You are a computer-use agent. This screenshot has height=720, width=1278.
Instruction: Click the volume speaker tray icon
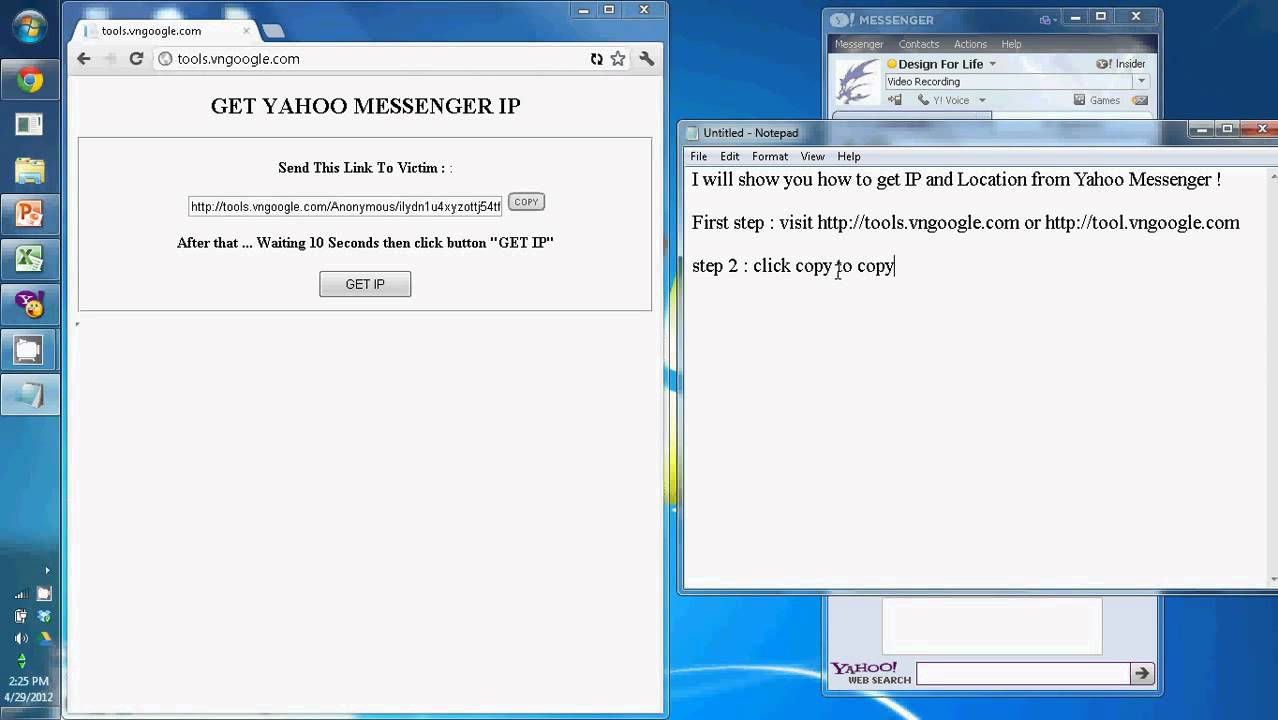pos(21,638)
